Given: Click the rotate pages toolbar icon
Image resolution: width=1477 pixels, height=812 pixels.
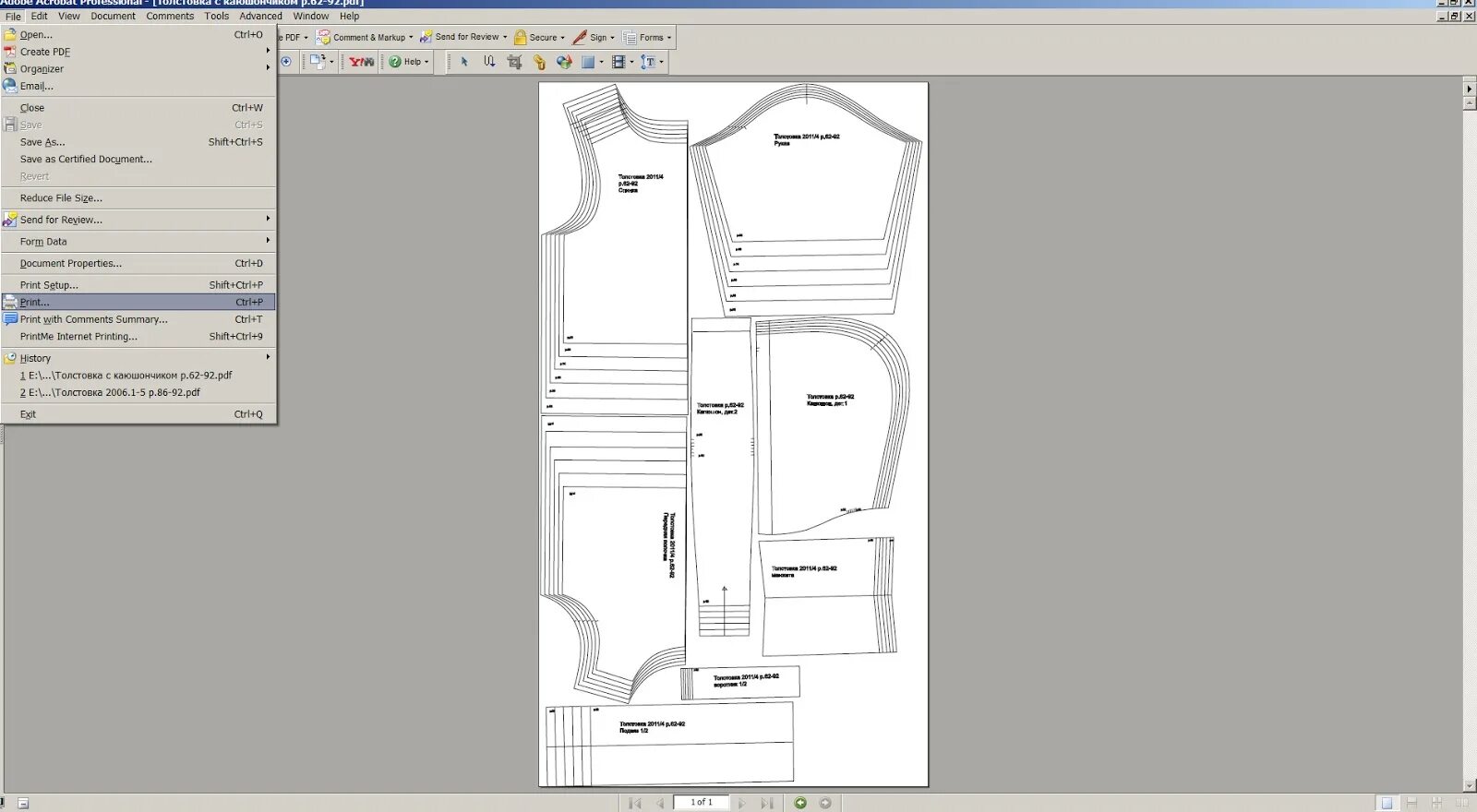Looking at the screenshot, I should pos(318,62).
